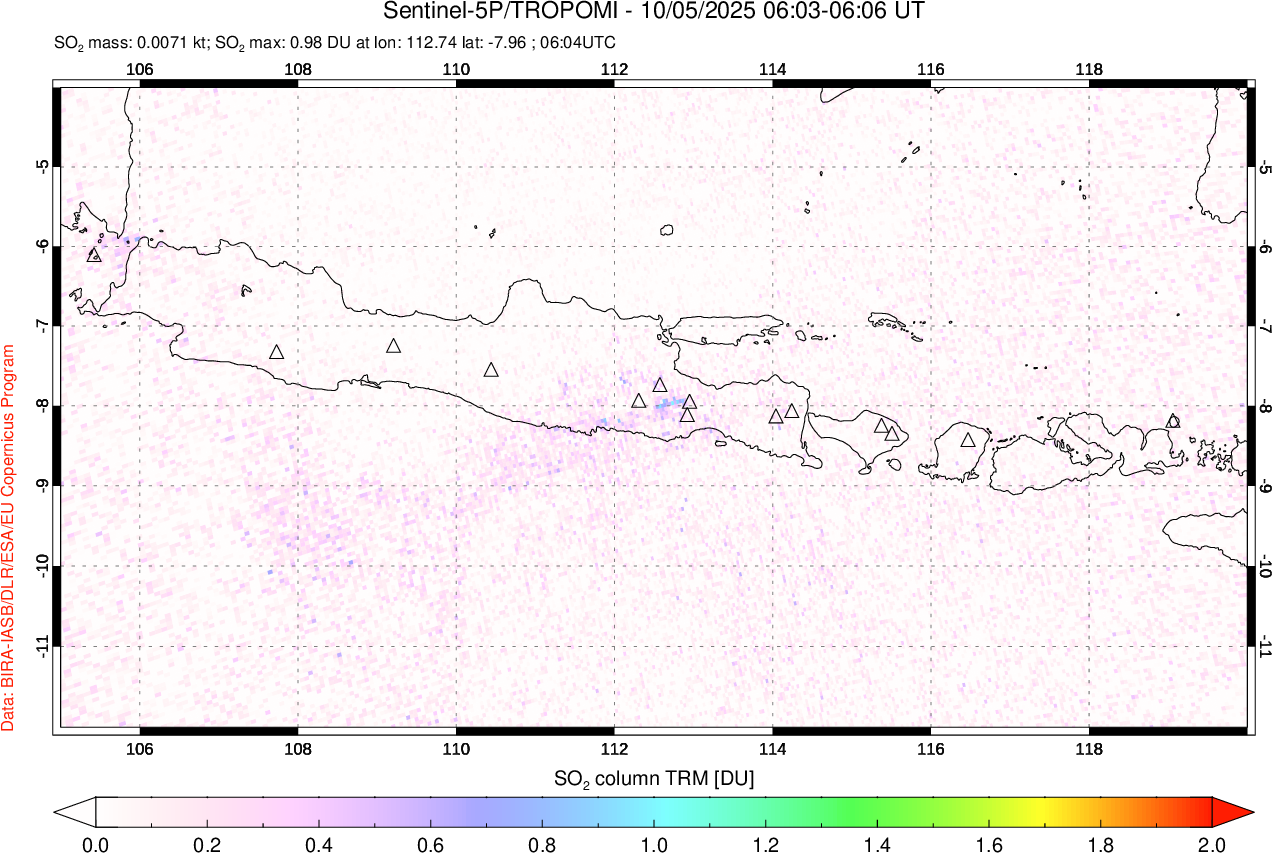
Task: Click the '0.6' colorbar tick label
Action: [x=431, y=843]
